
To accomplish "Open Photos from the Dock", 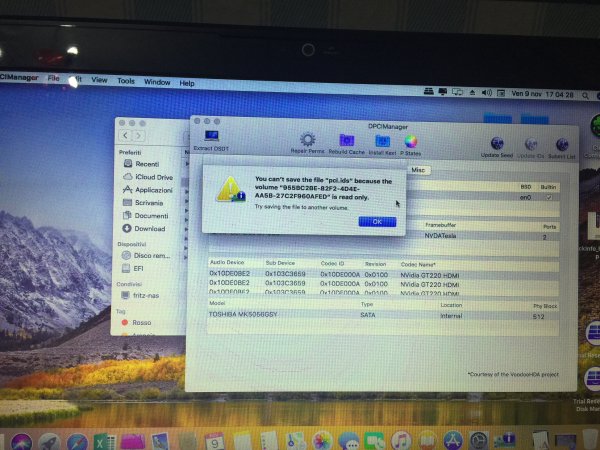I will 322,441.
